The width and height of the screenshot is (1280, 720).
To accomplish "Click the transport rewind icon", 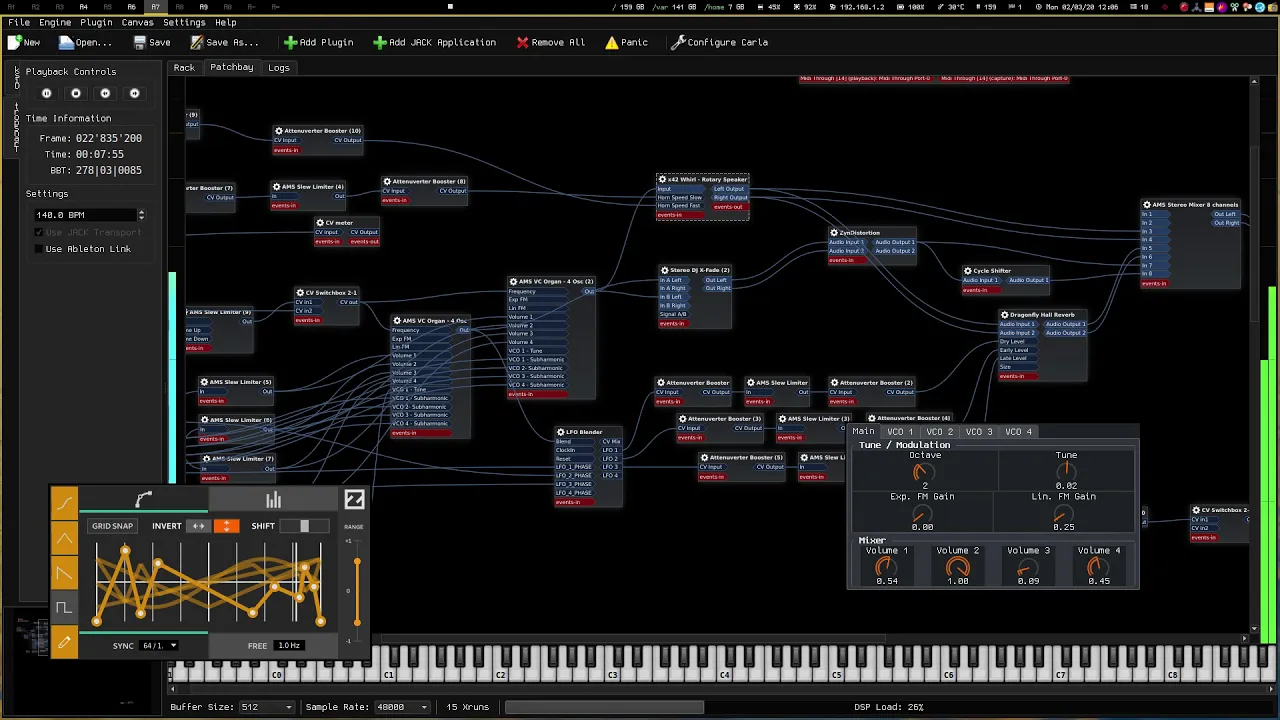I will point(105,93).
